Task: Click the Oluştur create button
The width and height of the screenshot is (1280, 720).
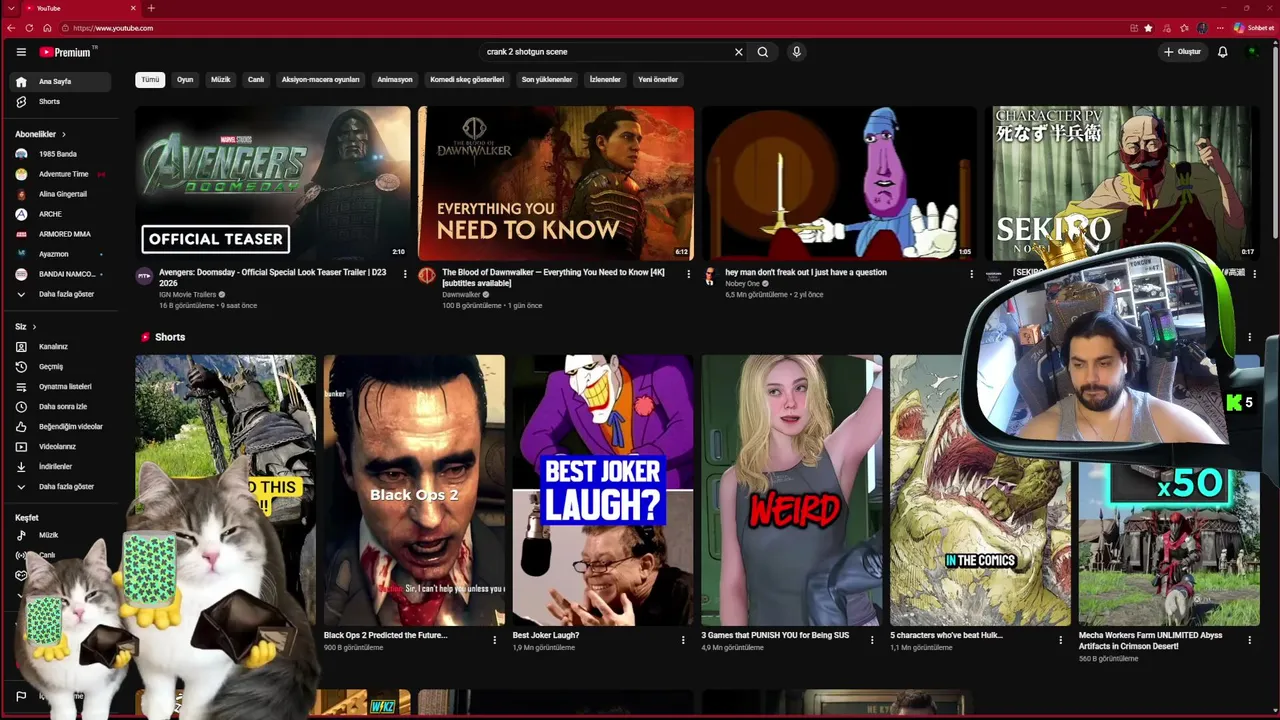Action: 1183,52
